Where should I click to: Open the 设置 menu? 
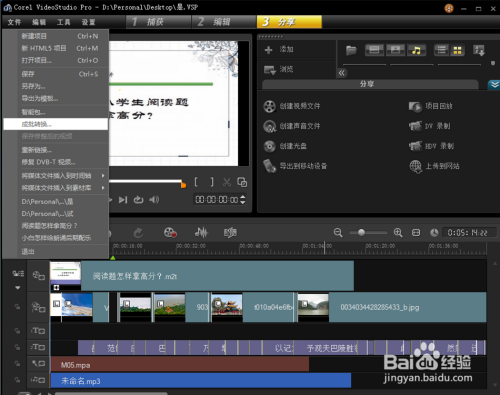click(x=88, y=22)
